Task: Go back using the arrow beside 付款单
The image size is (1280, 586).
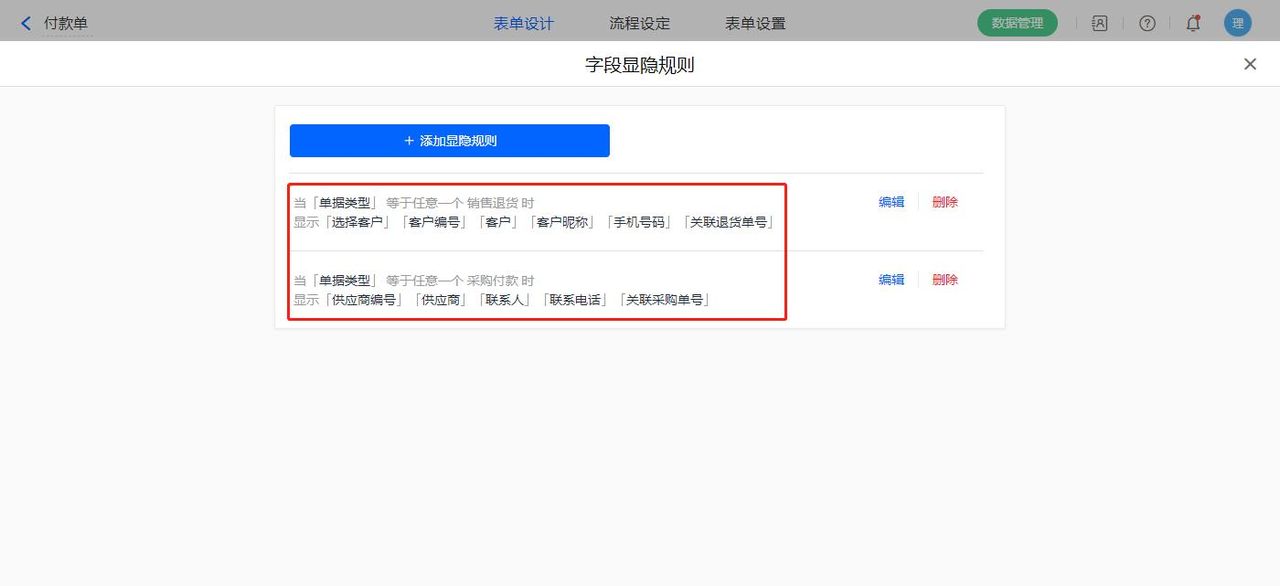Action: click(25, 22)
